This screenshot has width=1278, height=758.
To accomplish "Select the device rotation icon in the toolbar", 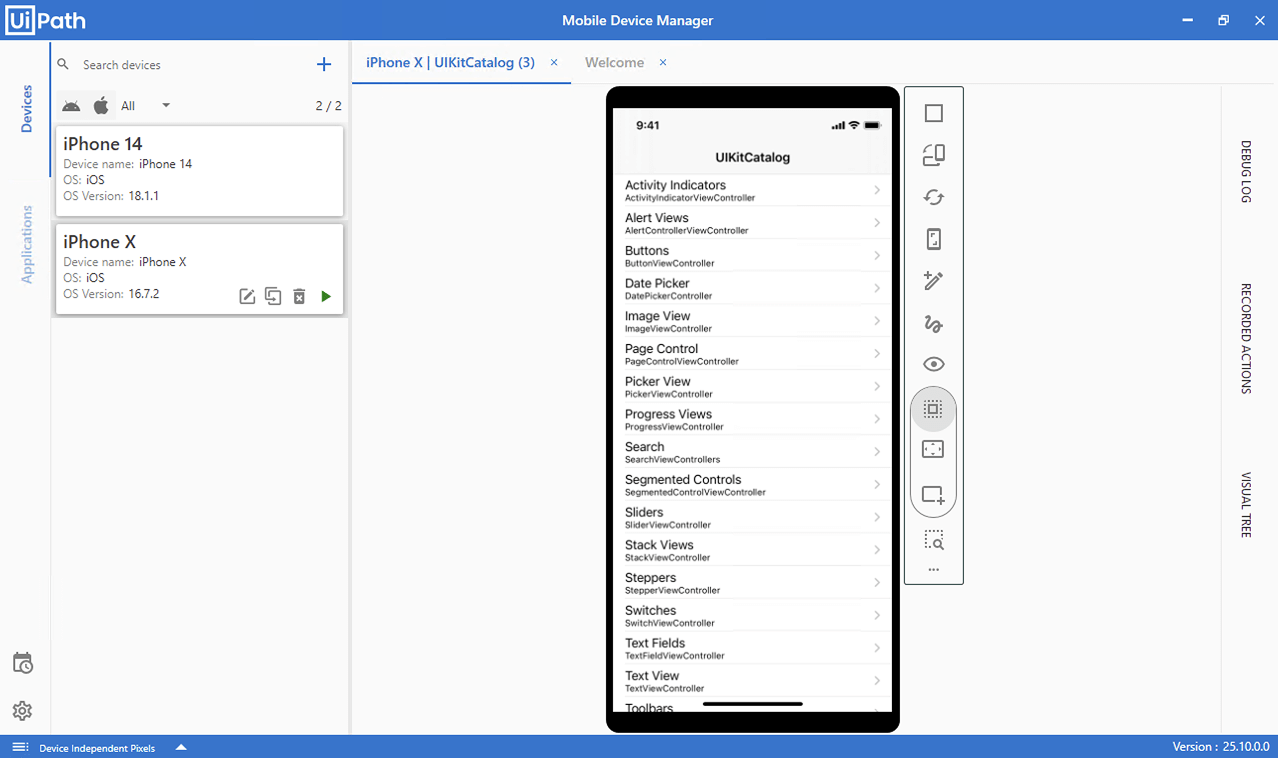I will tap(933, 155).
